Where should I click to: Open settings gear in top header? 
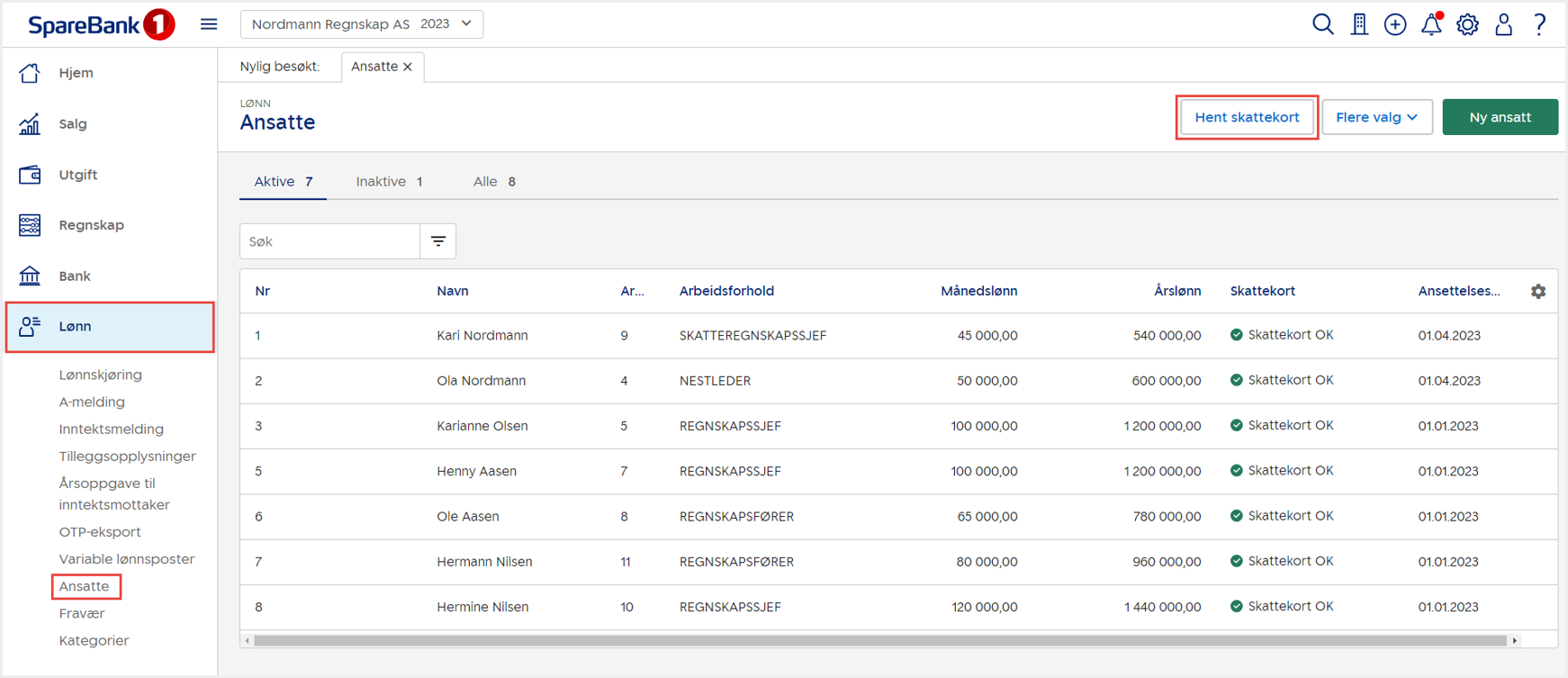pos(1467,24)
